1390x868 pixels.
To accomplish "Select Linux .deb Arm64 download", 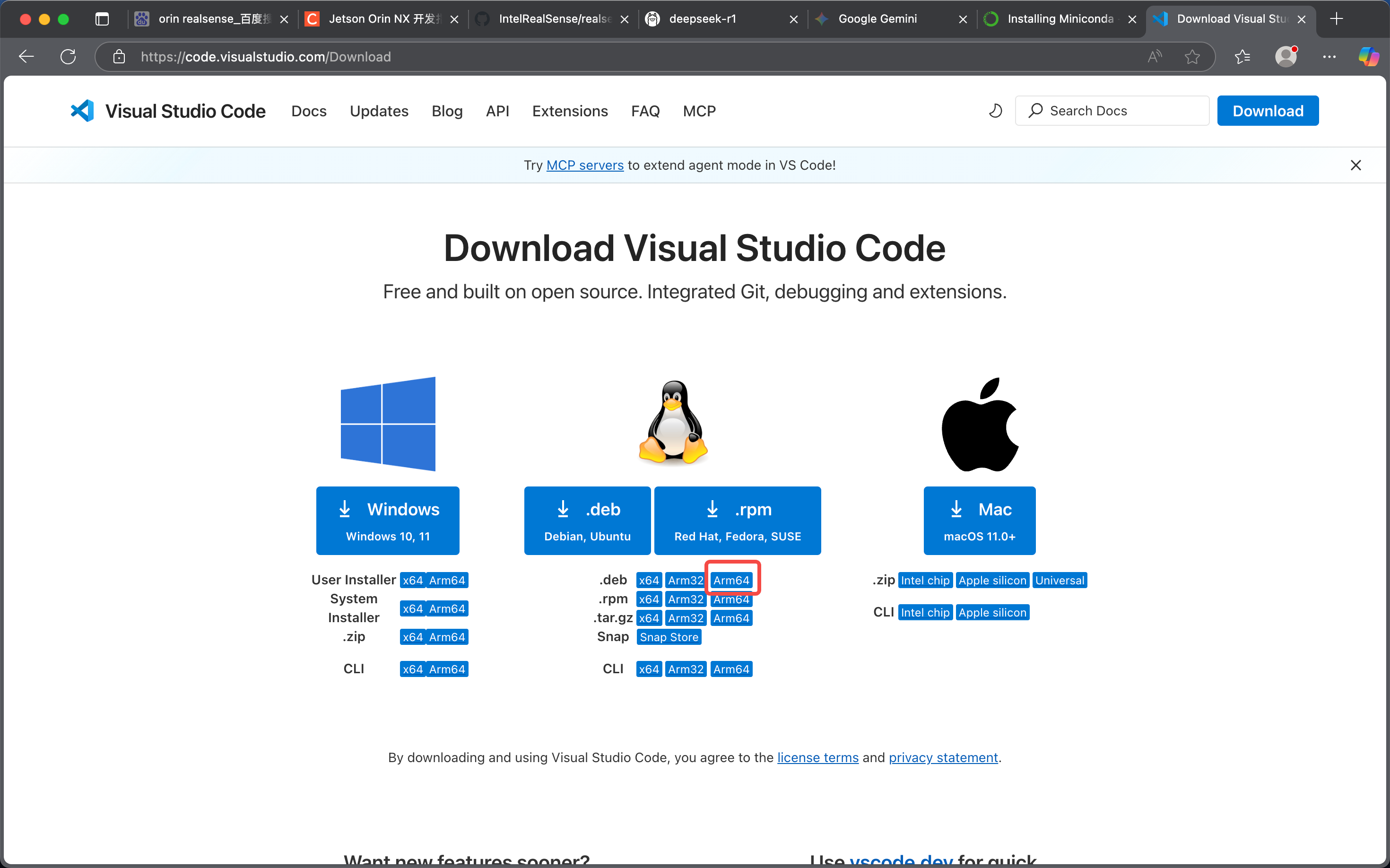I will [731, 581].
